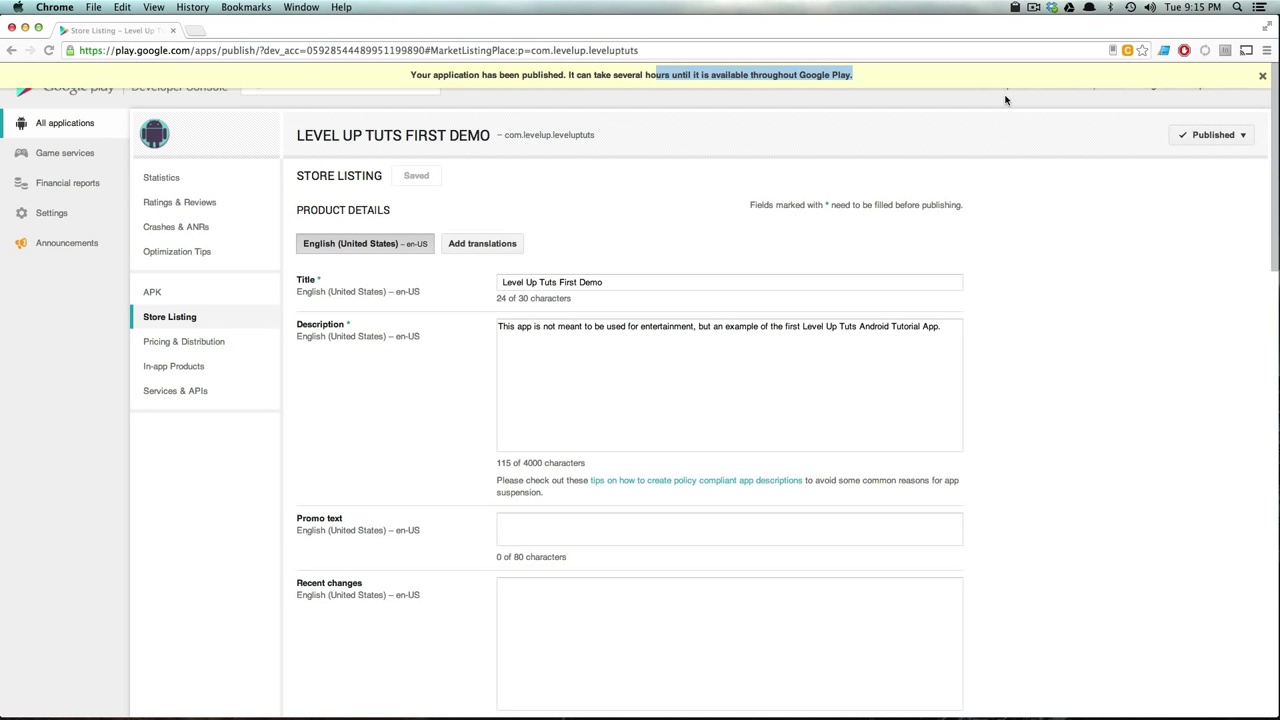
Task: Open Ratings & Reviews
Action: click(x=179, y=202)
